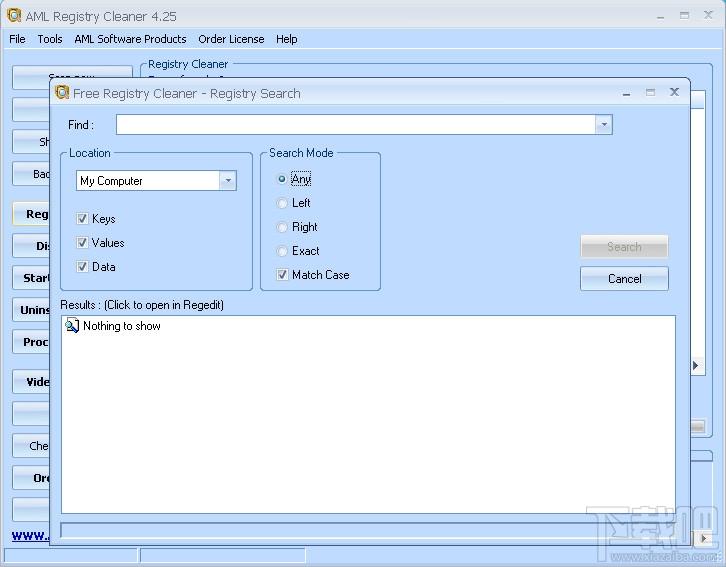Click the progress bar below the results
726x567 pixels.
[368, 530]
